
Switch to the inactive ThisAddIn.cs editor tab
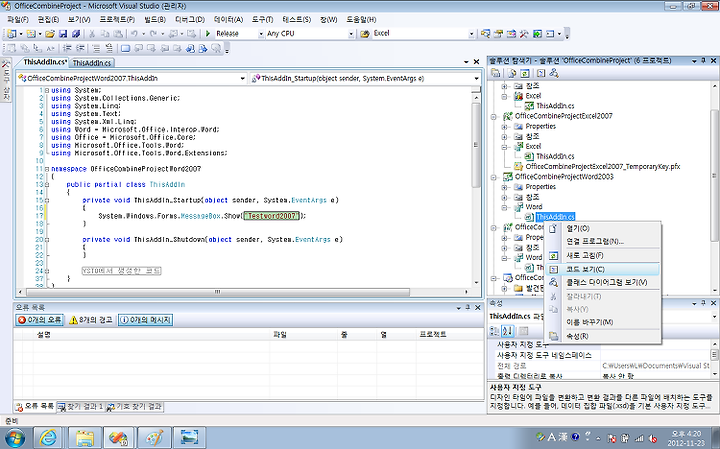92,63
